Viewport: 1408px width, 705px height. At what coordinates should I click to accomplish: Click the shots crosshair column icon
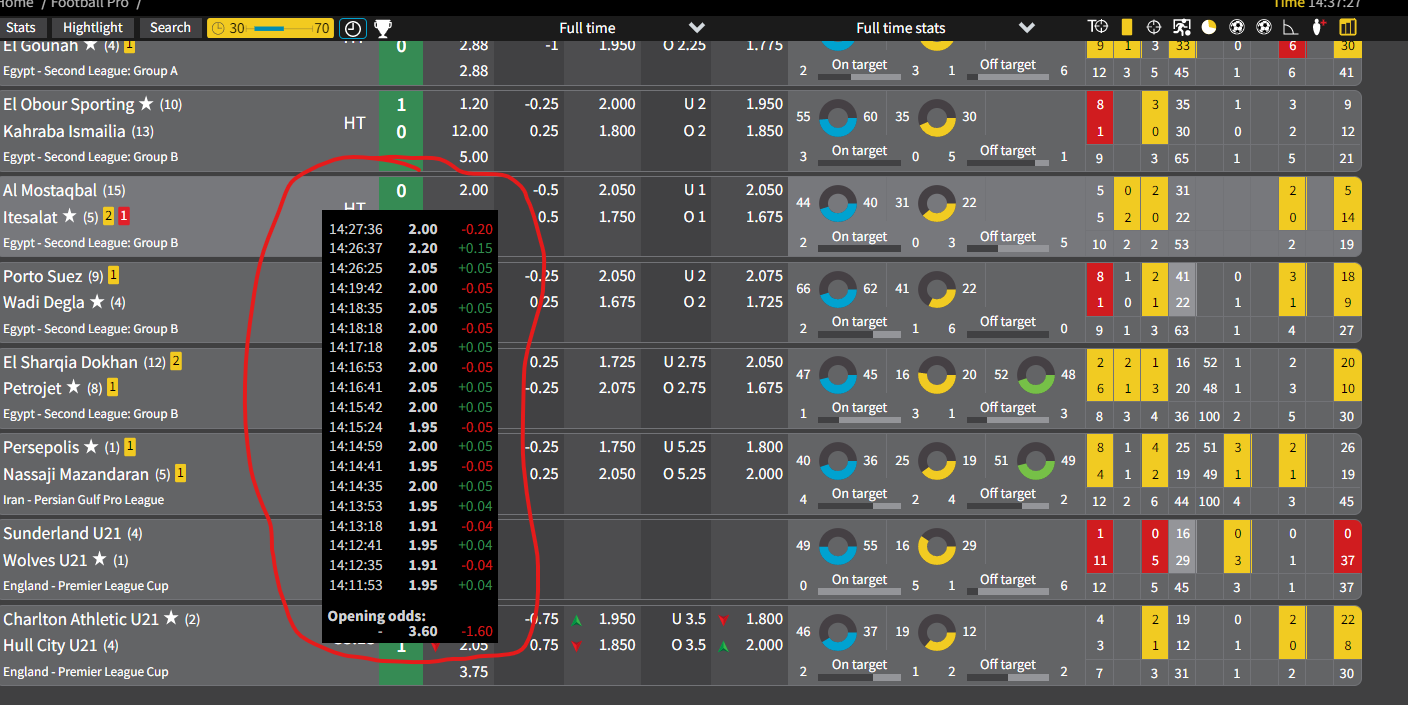pos(1155,28)
